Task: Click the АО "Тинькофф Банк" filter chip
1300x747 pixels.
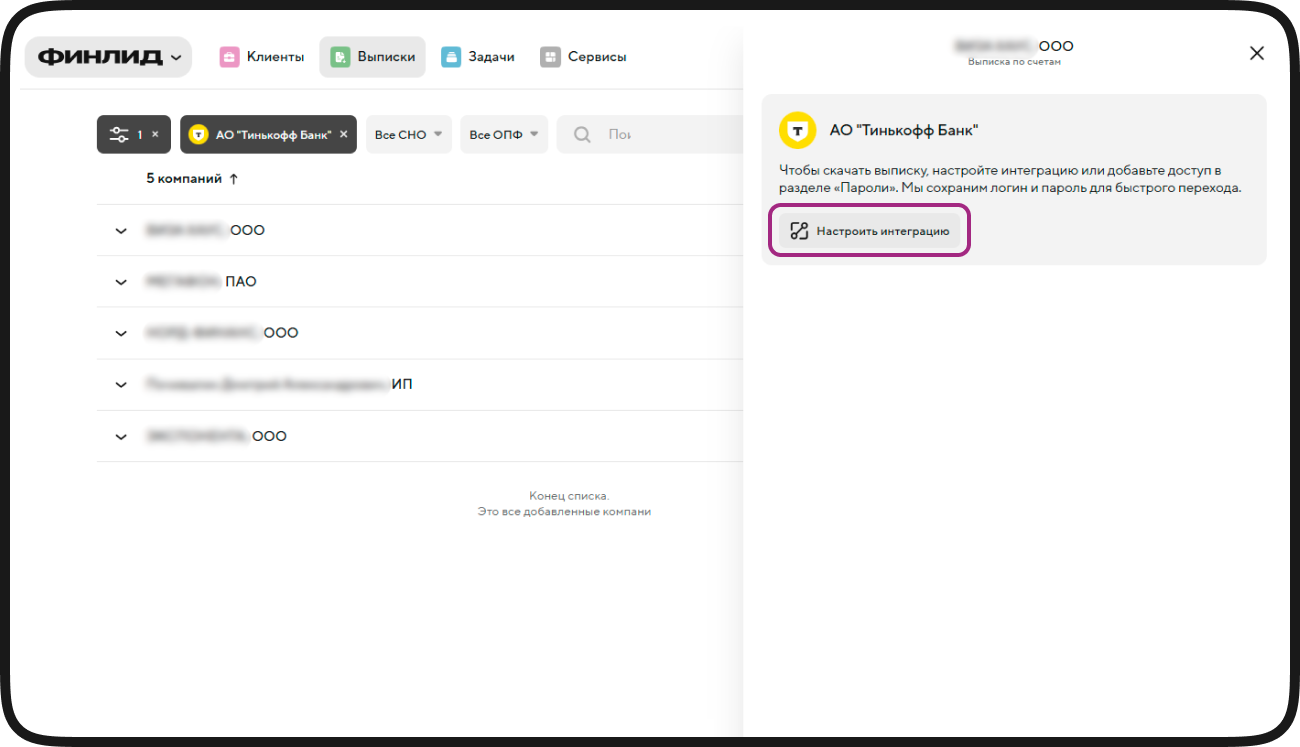Action: point(268,134)
